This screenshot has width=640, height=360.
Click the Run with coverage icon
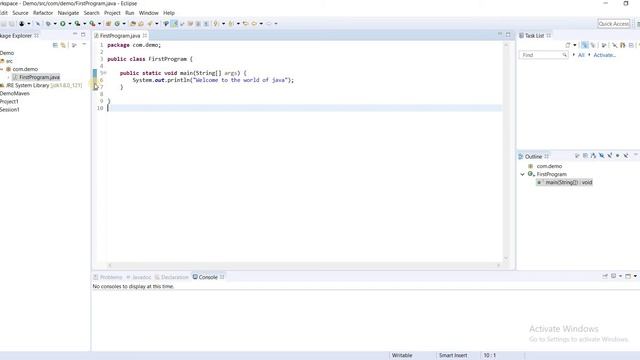tap(77, 24)
